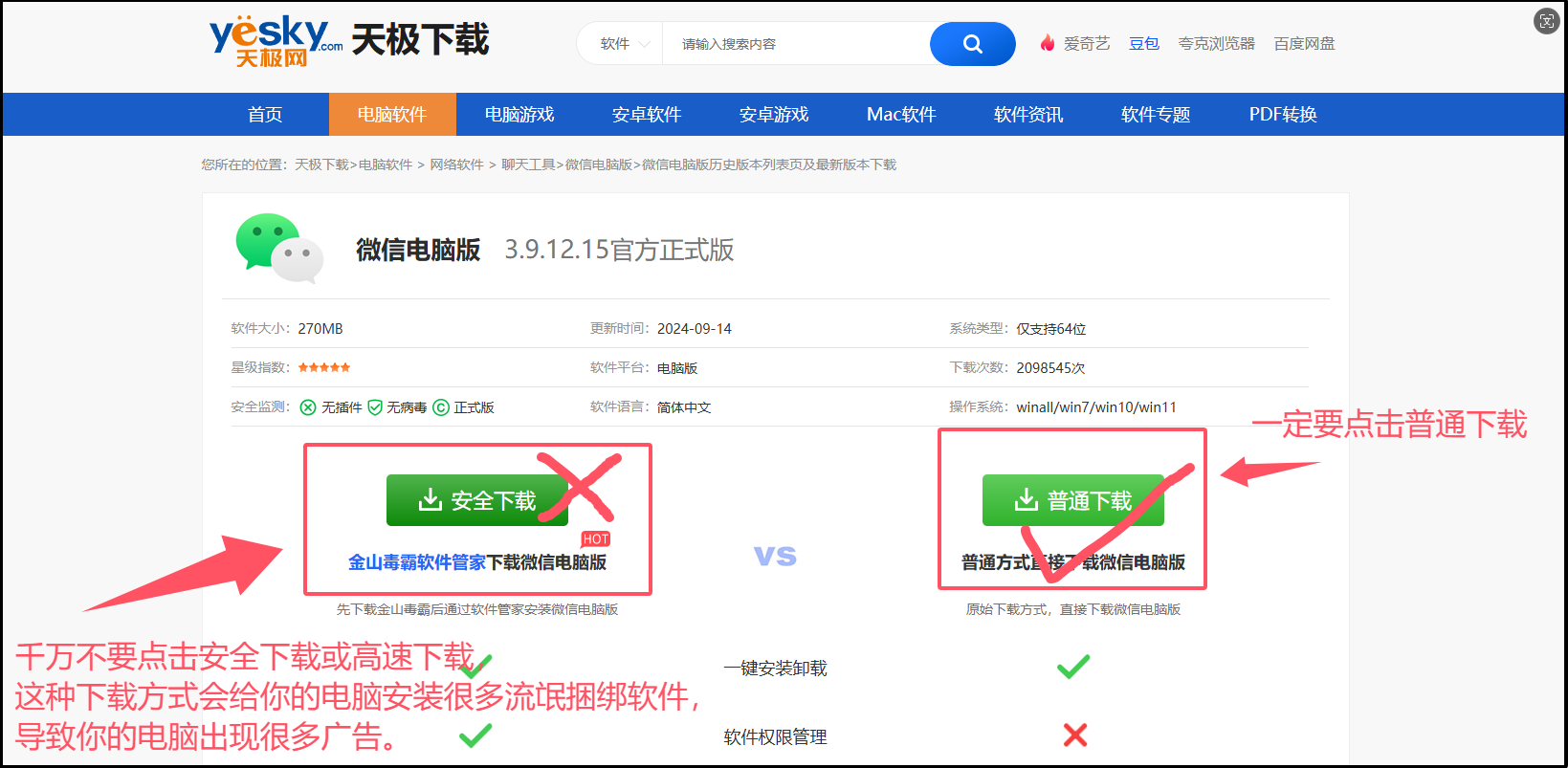Viewport: 1568px width, 768px height.
Task: Select the 安卓软件 nav tab
Action: point(647,115)
